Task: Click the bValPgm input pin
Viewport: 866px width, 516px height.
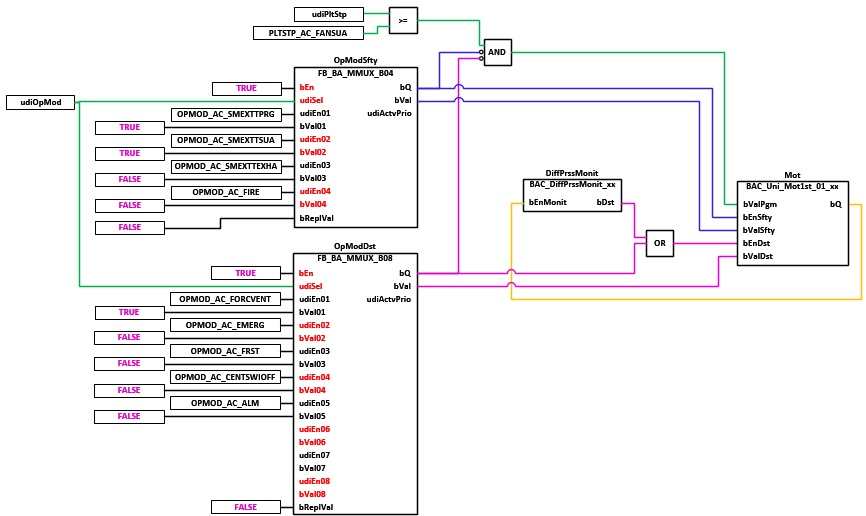Action: pos(760,204)
